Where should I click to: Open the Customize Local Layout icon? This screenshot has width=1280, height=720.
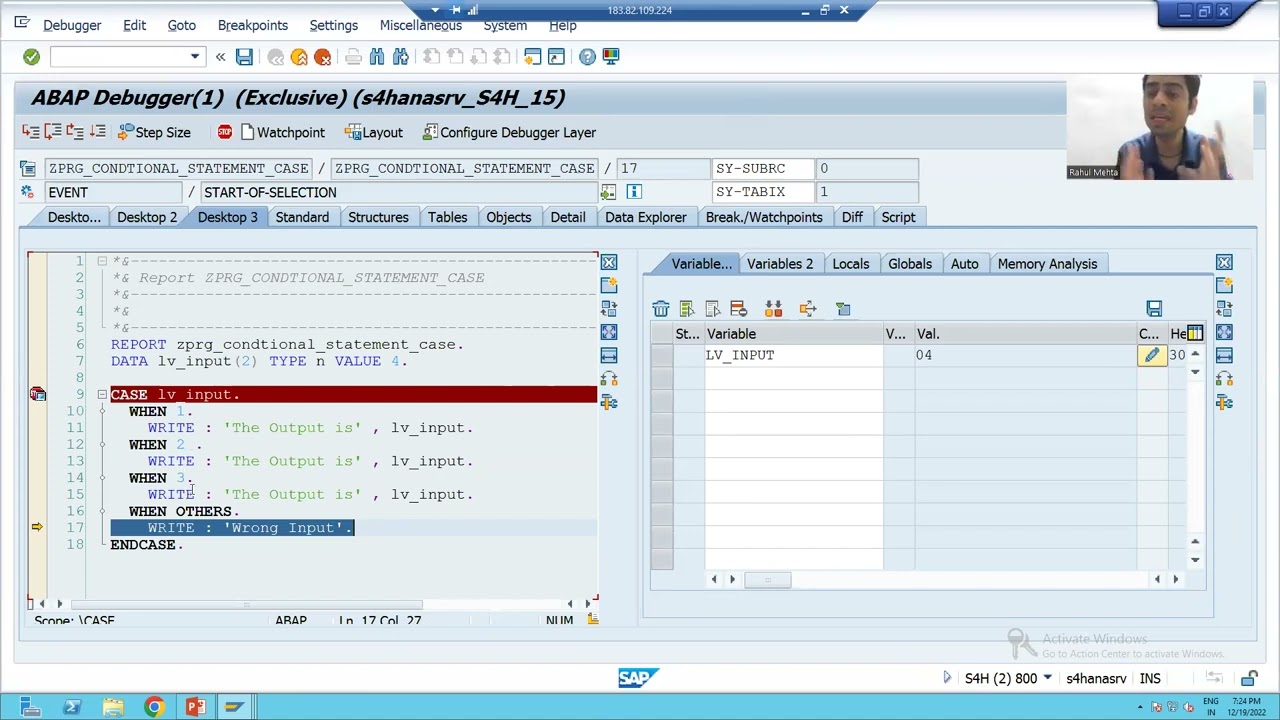coord(610,57)
